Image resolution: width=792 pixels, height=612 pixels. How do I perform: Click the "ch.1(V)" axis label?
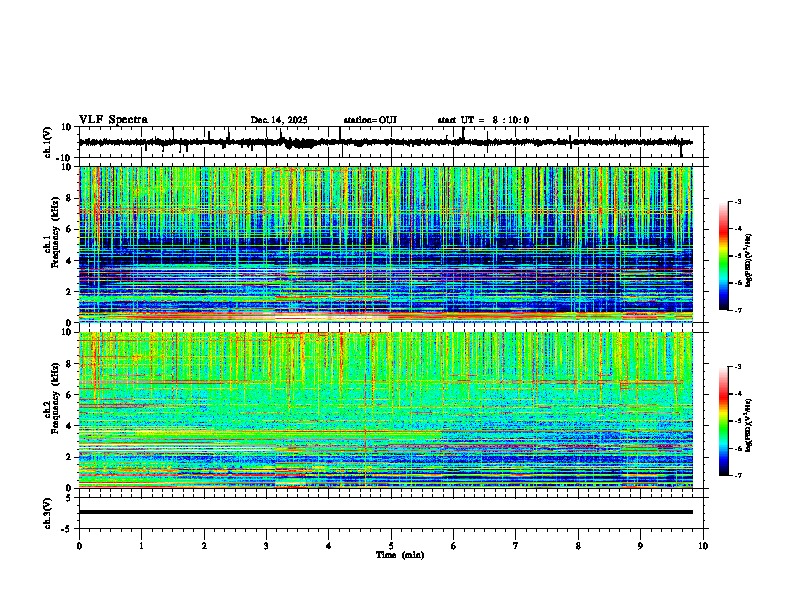(49, 142)
